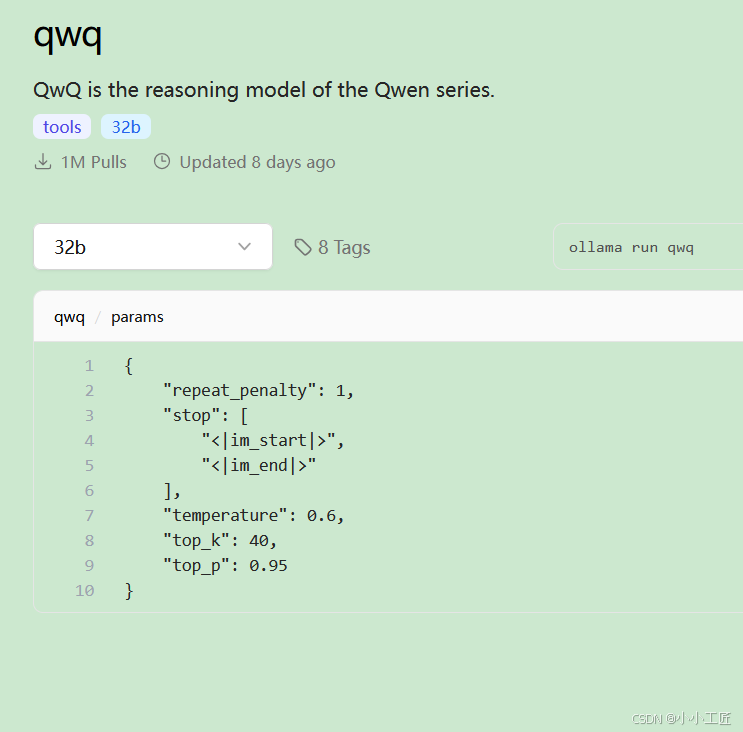Screen dimensions: 743x732
Task: Click the clock icon beside Updated
Action: 162,162
